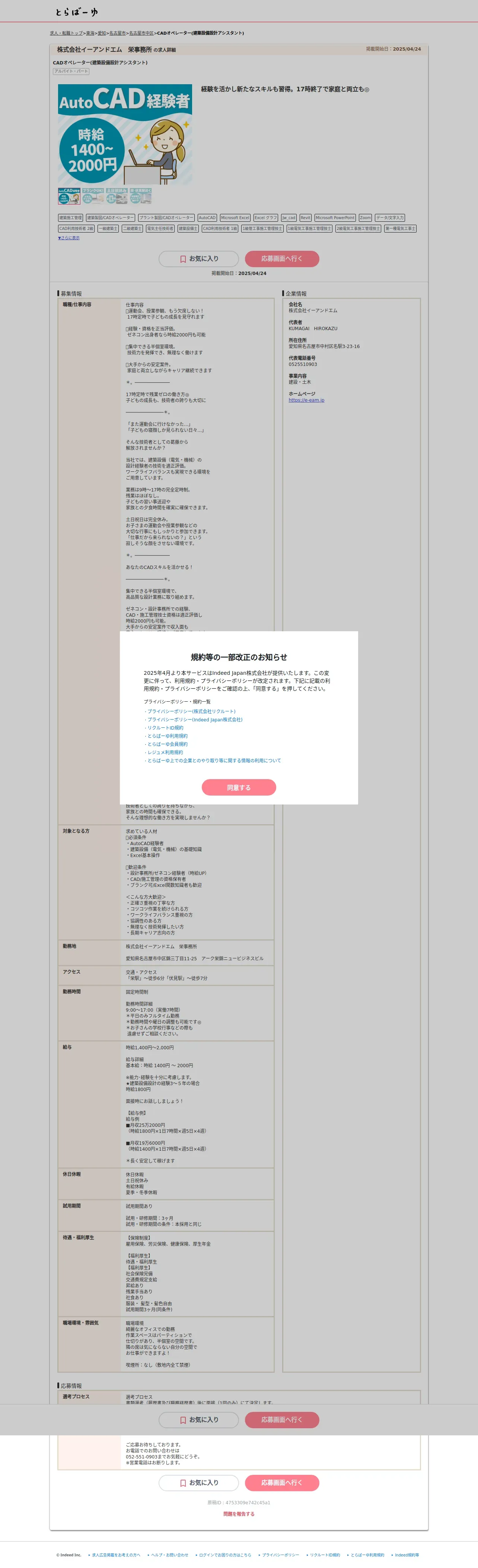Click the CAD利用技術者 2級 tag
This screenshot has width=478, height=1568.
76,228
